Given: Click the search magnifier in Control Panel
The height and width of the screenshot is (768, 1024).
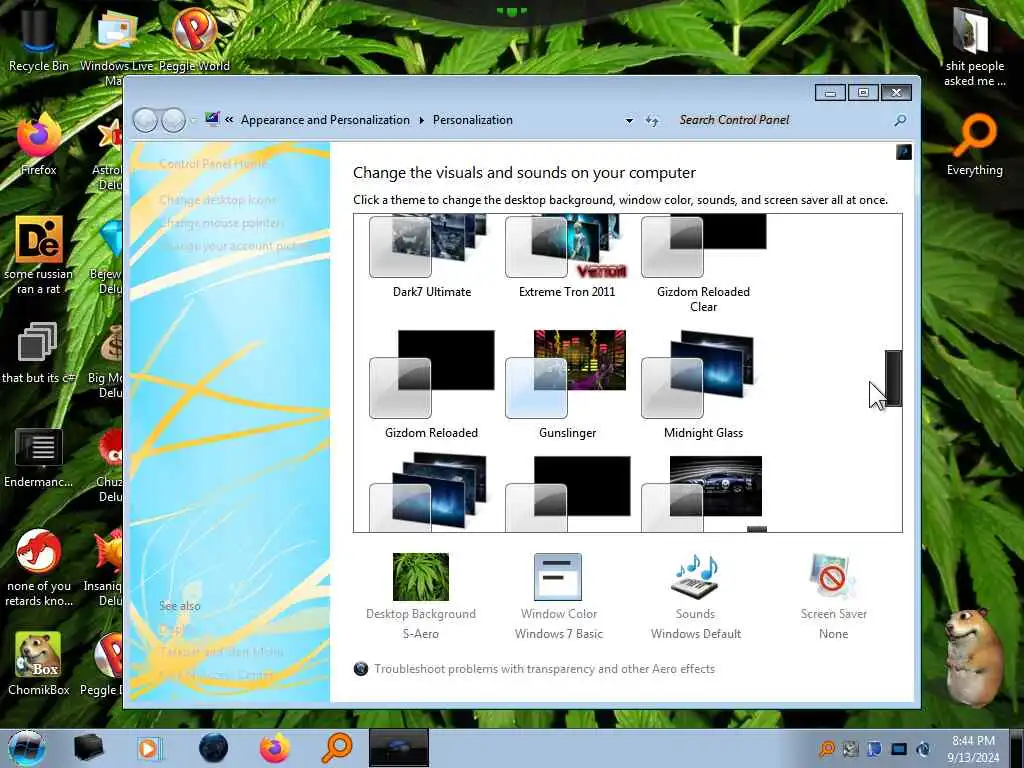Looking at the screenshot, I should pyautogui.click(x=900, y=120).
